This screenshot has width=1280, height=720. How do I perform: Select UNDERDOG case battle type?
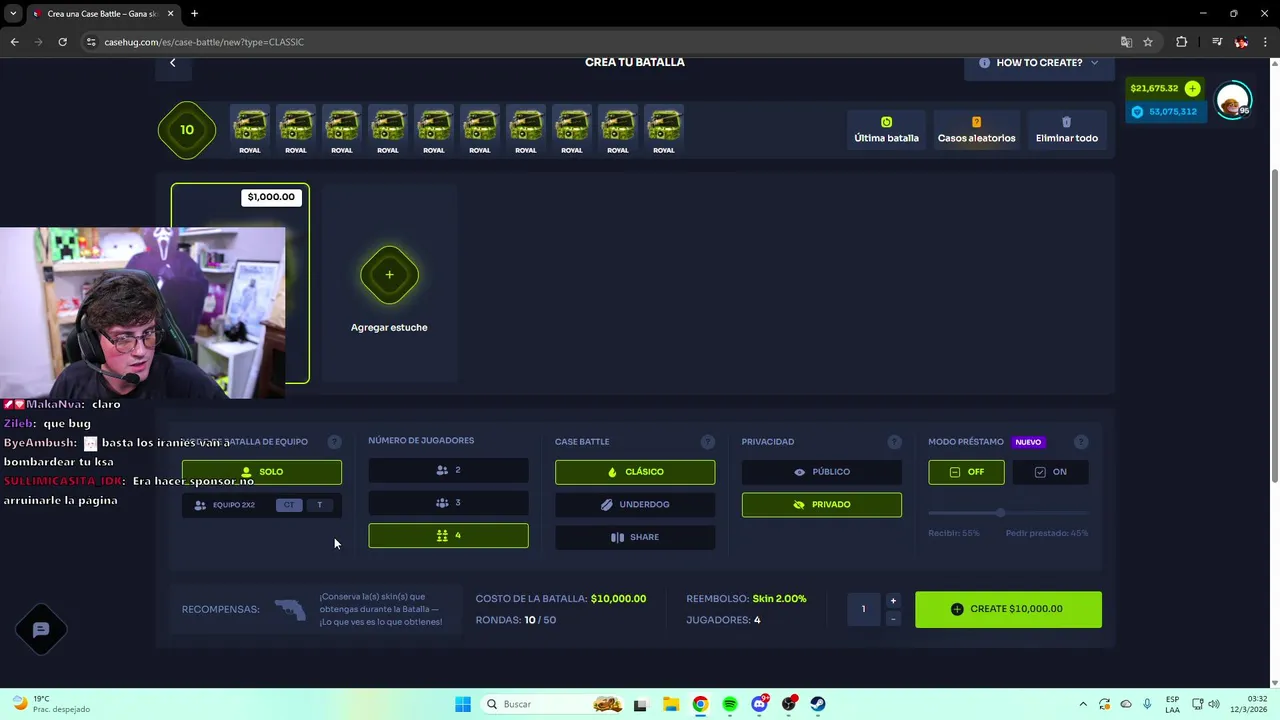(x=635, y=505)
